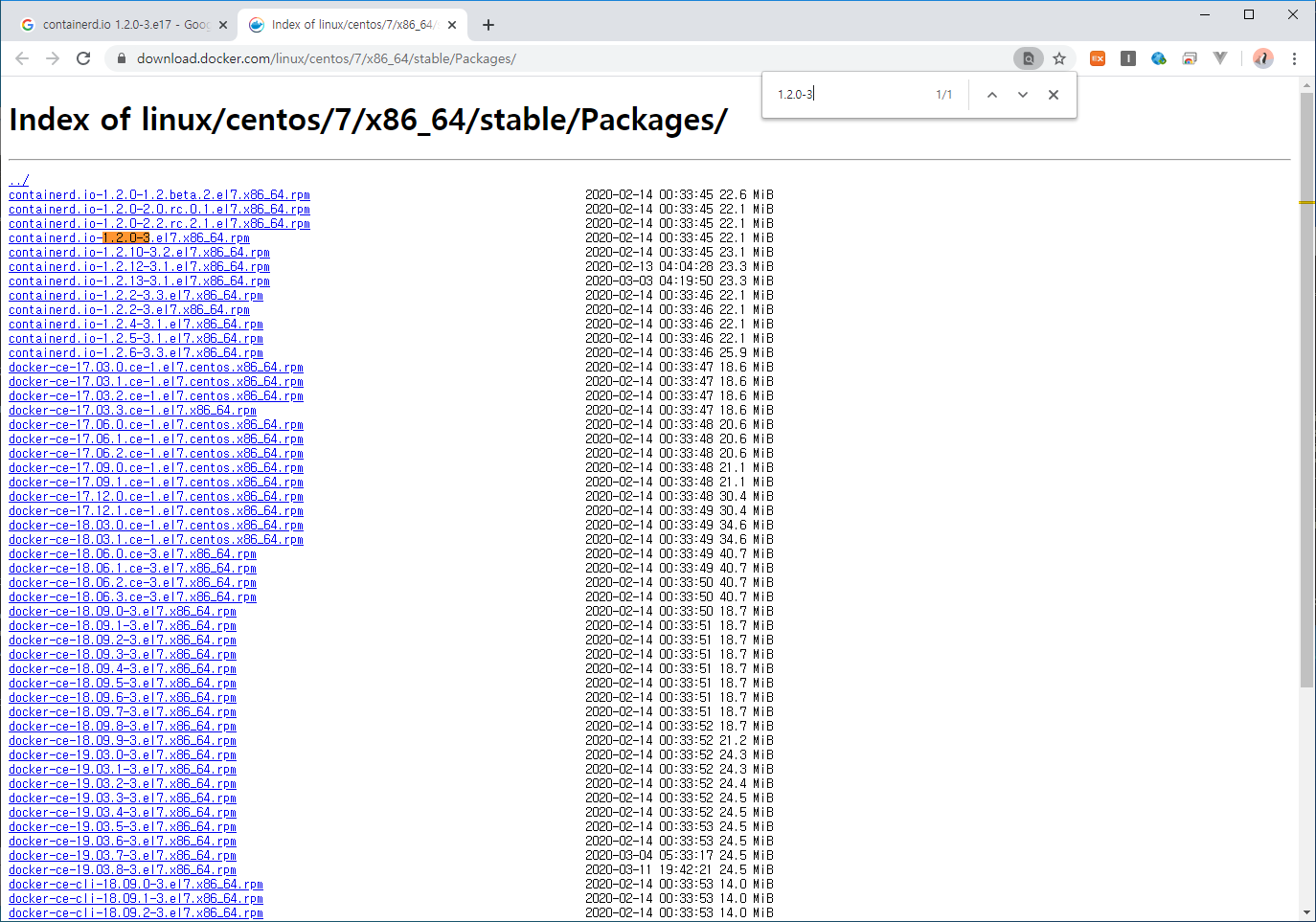Viewport: 1316px width, 922px height.
Task: Download docker-ce-17.03.3.ce-1.el7 rpm
Action: [132, 410]
